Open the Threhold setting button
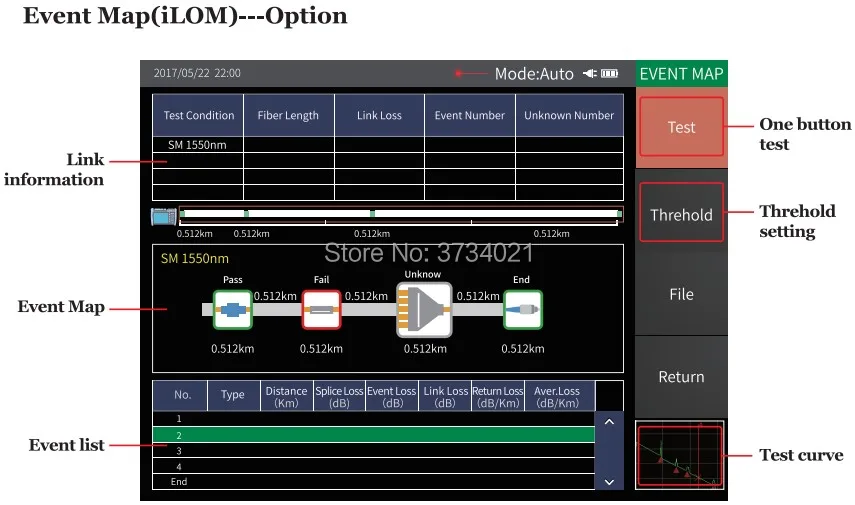The width and height of the screenshot is (855, 505). (x=681, y=213)
